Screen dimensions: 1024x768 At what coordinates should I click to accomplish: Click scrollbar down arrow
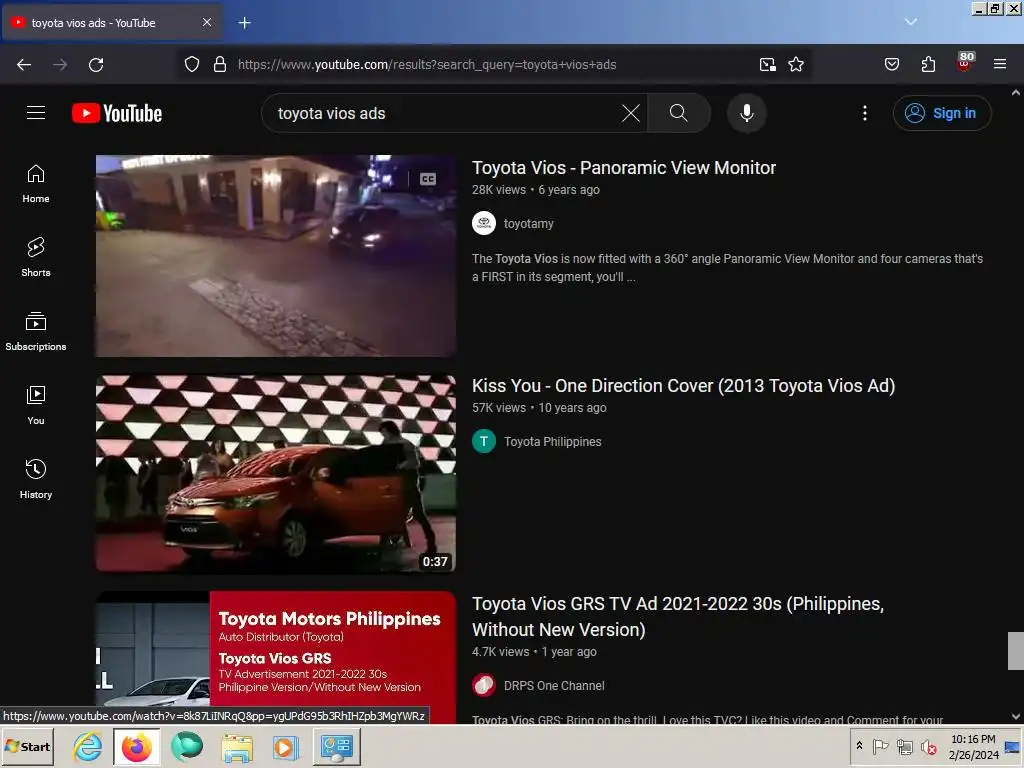click(1016, 716)
